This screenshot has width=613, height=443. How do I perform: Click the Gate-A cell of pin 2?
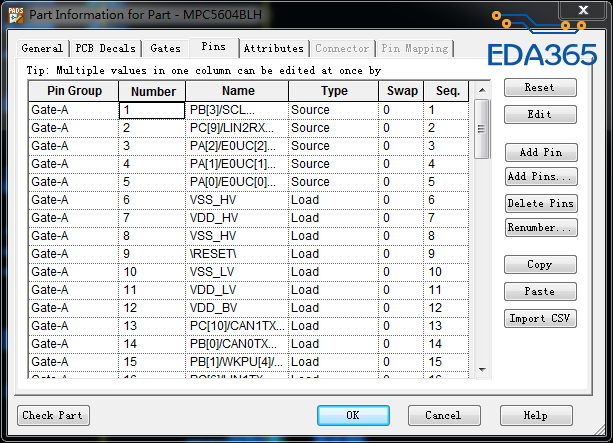(73, 128)
